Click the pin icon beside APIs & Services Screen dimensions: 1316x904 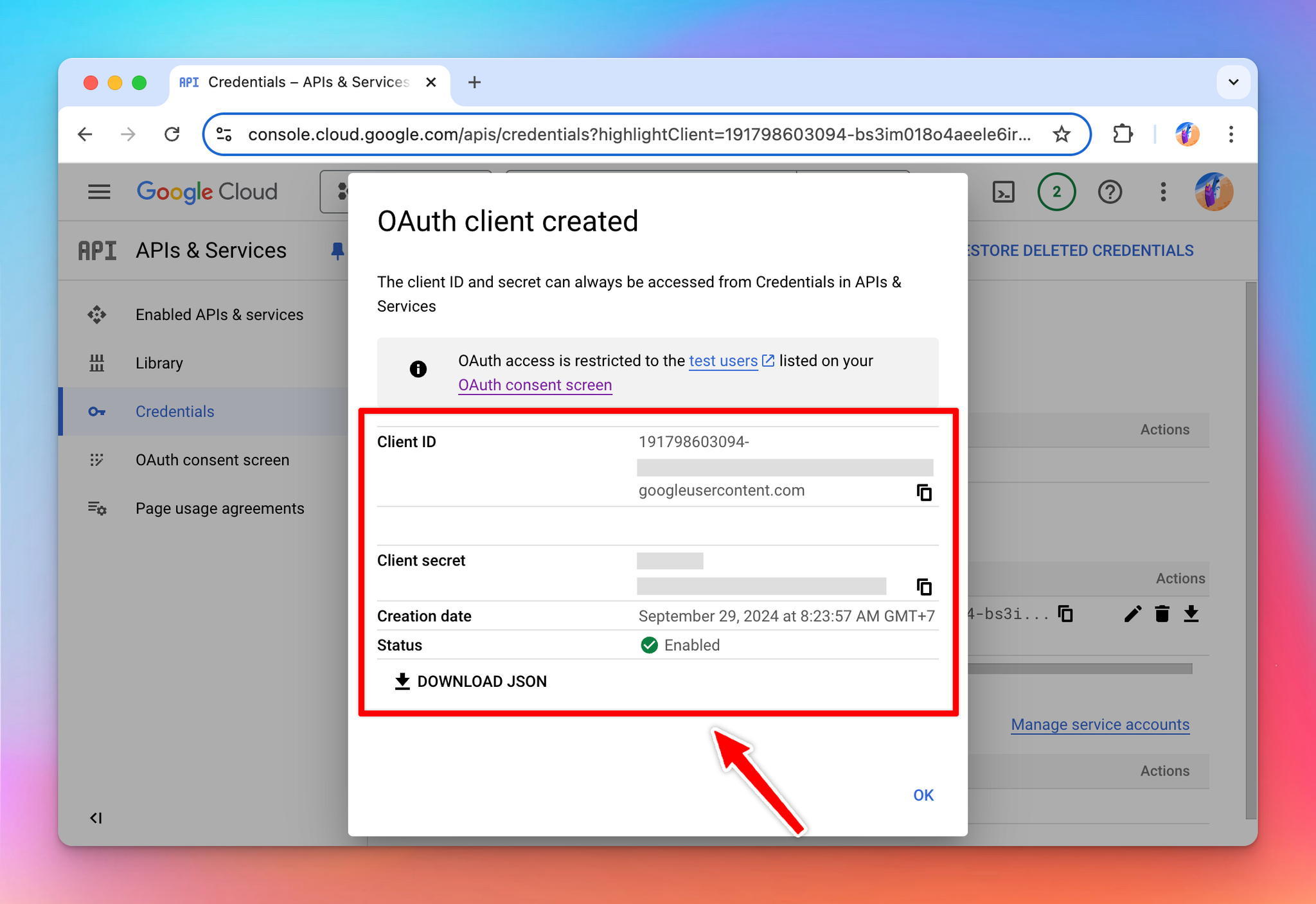[x=337, y=251]
